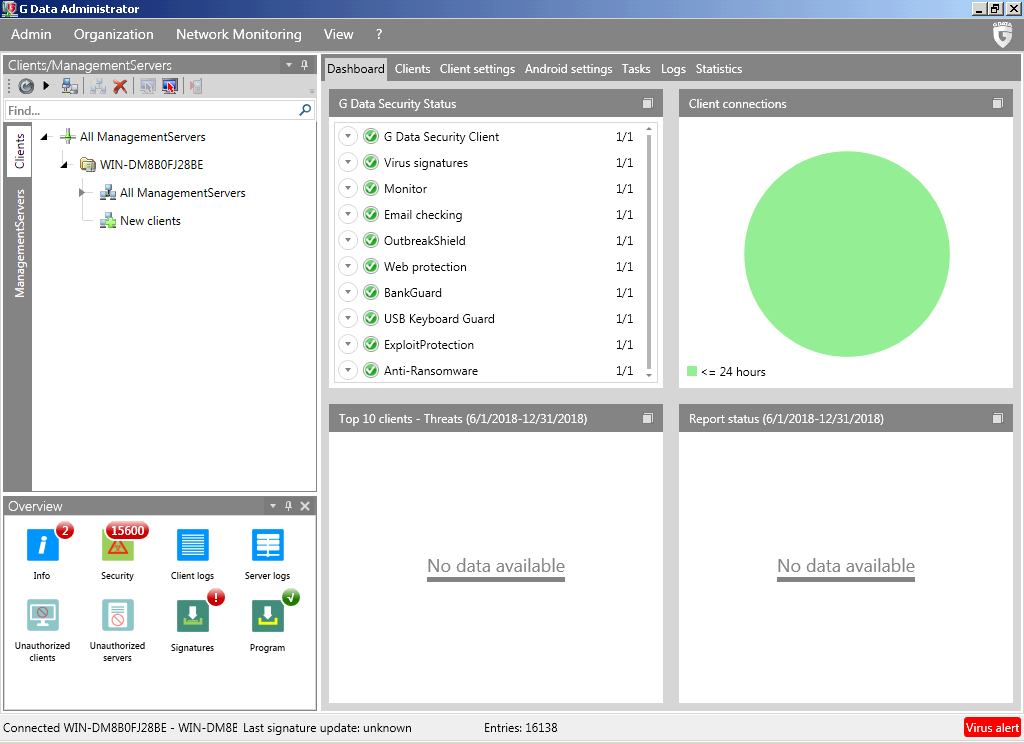
Task: Open the Info overview icon
Action: (x=42, y=546)
